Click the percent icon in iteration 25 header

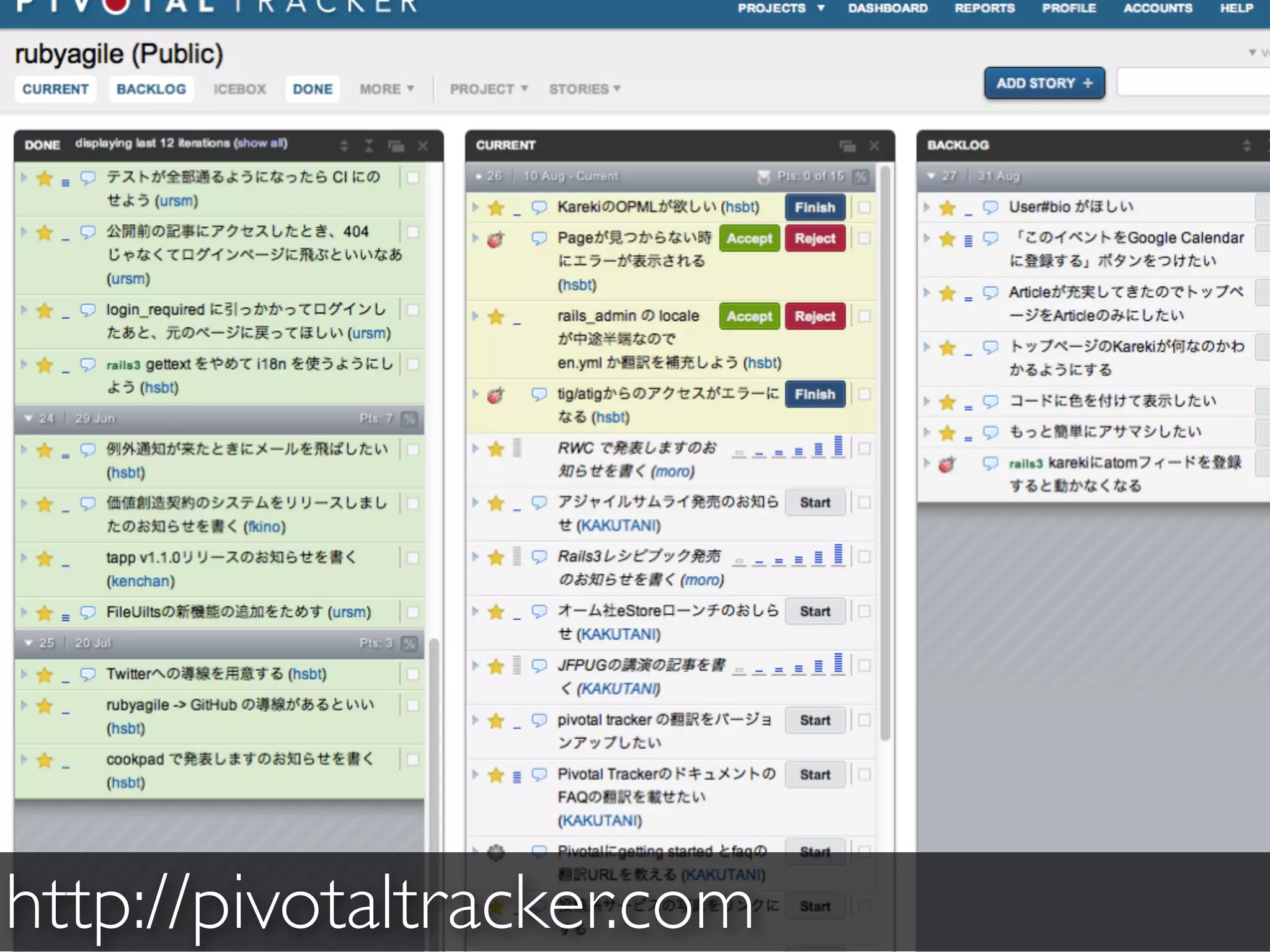tap(409, 643)
